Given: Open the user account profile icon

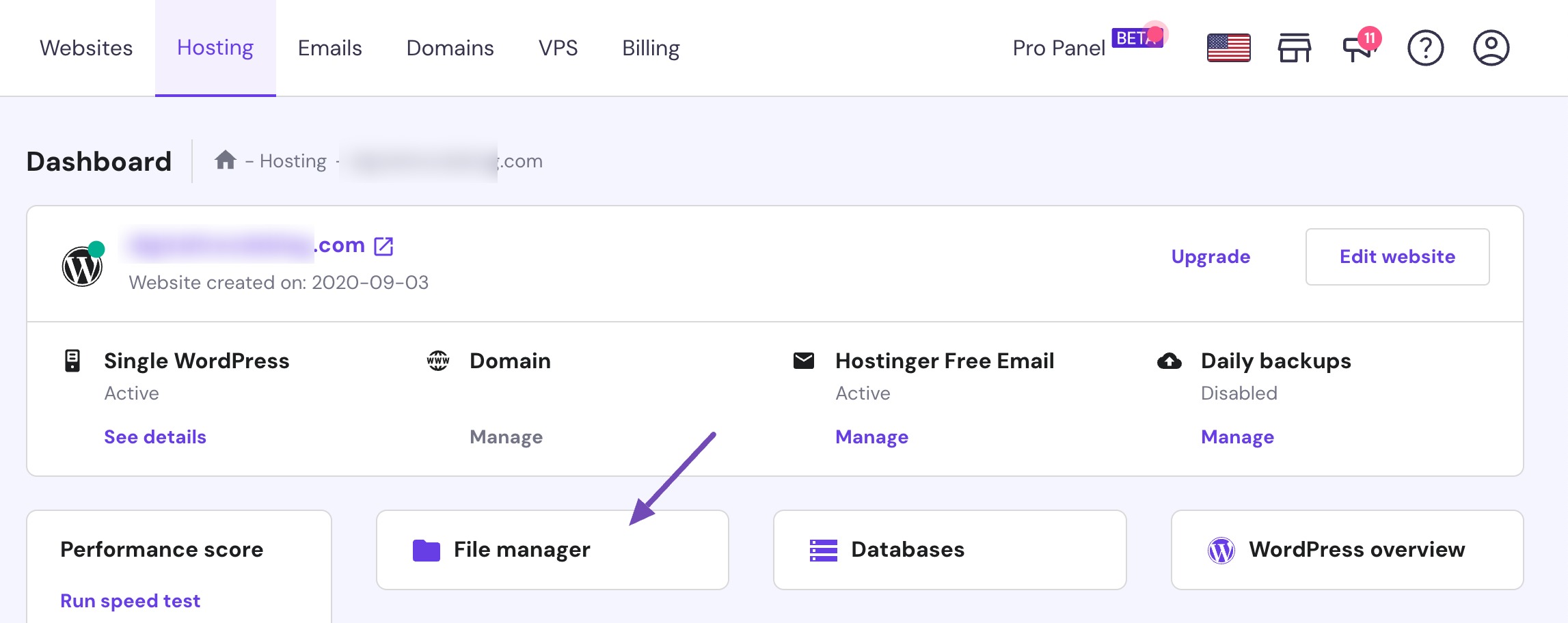Looking at the screenshot, I should (1491, 48).
